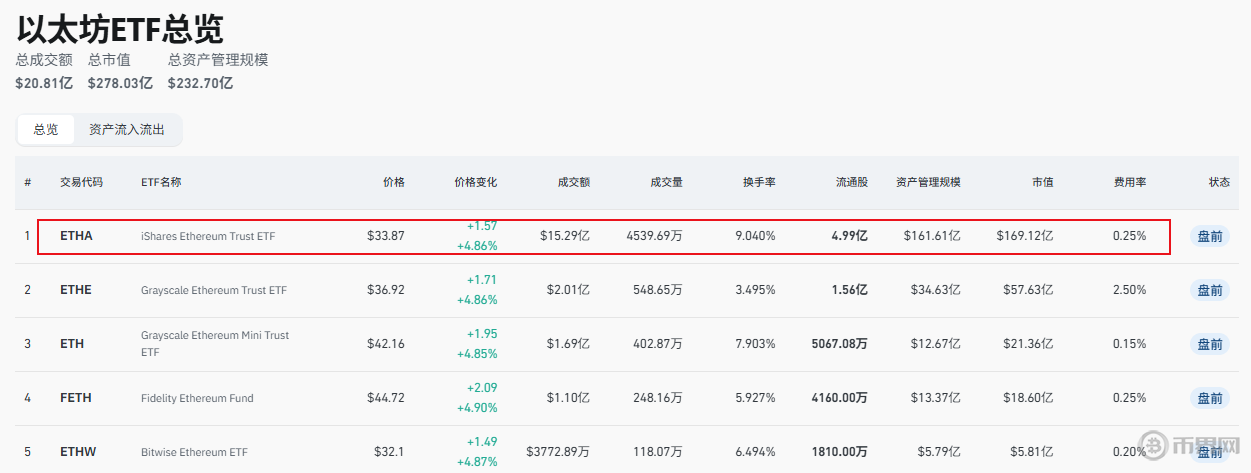This screenshot has width=1251, height=473.
Task: Select the FETH ticker symbol
Action: click(76, 398)
